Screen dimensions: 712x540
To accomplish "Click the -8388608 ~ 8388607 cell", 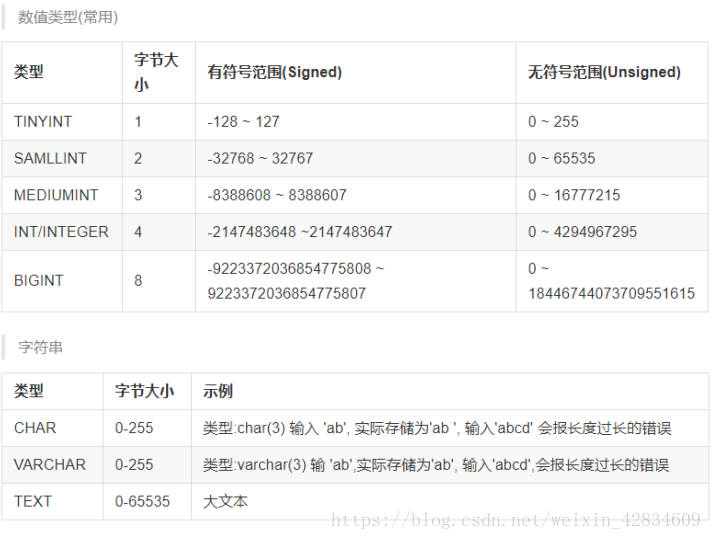I will [356, 195].
